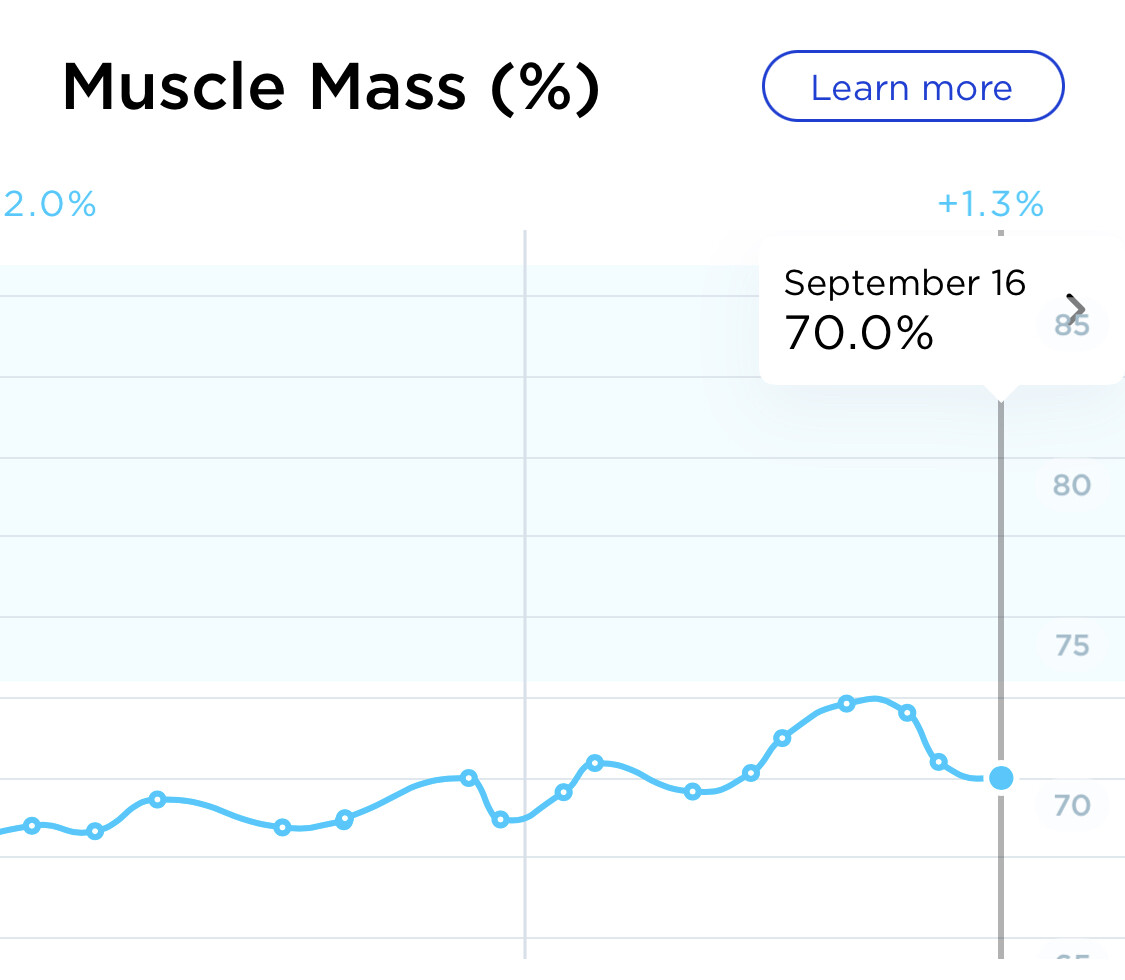Select the data point just left of the center divider
1125x980 pixels.
click(468, 777)
